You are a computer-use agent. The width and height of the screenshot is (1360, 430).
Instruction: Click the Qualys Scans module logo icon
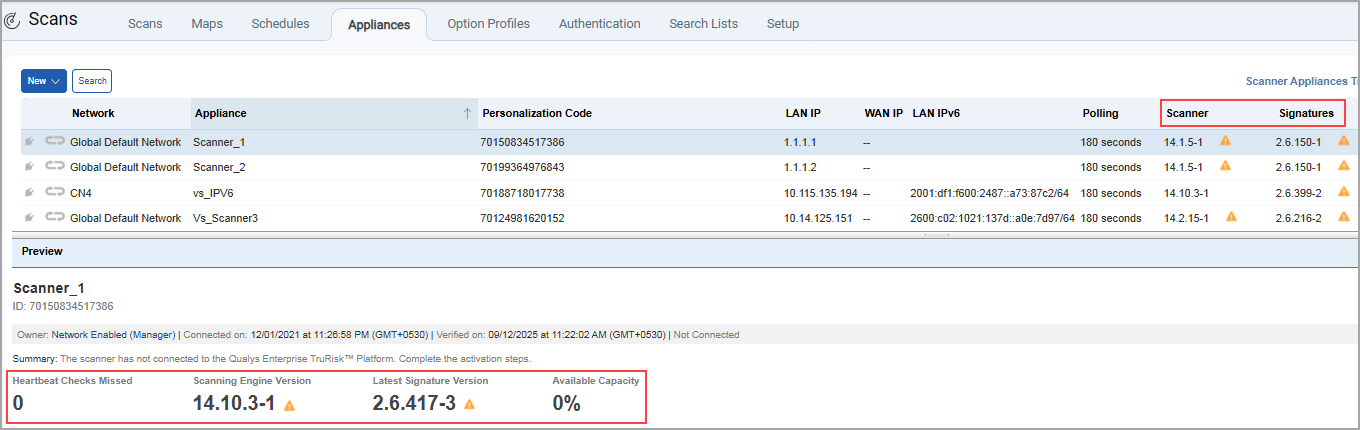(12, 20)
